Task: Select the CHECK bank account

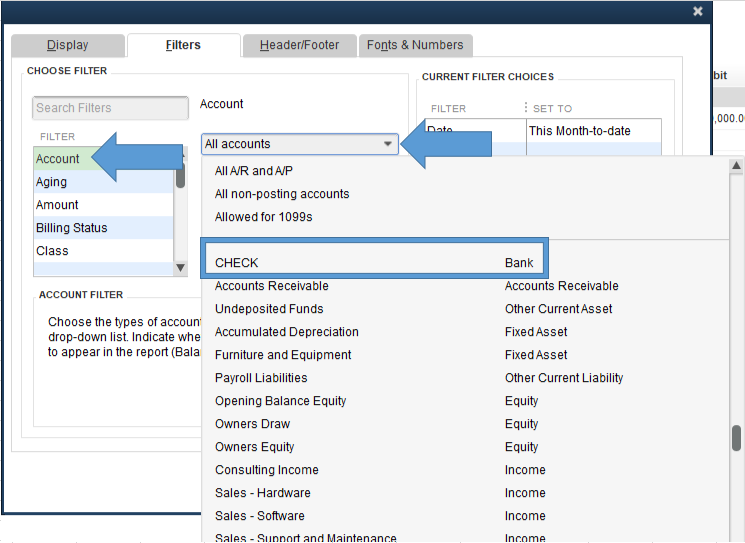Action: [x=374, y=263]
